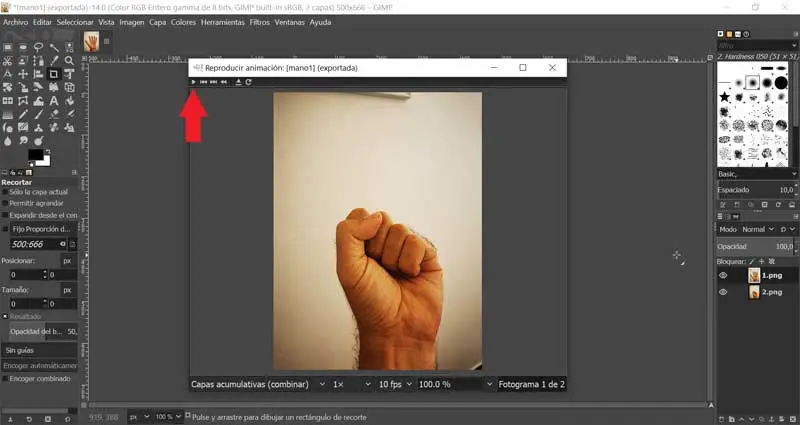Select the Alignment tool
800x425 pixels.
click(38, 74)
